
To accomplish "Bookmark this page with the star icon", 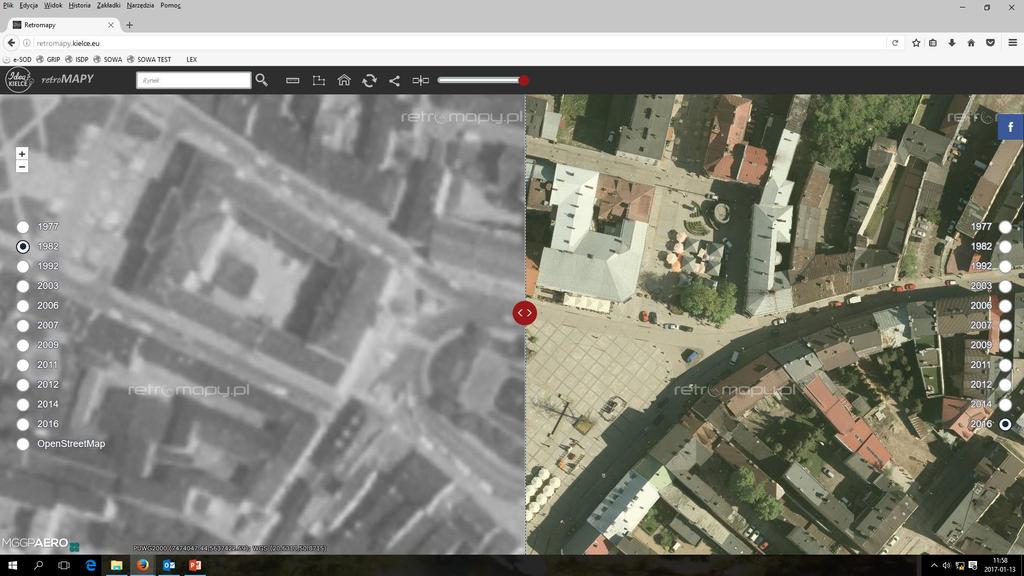I will [x=916, y=43].
